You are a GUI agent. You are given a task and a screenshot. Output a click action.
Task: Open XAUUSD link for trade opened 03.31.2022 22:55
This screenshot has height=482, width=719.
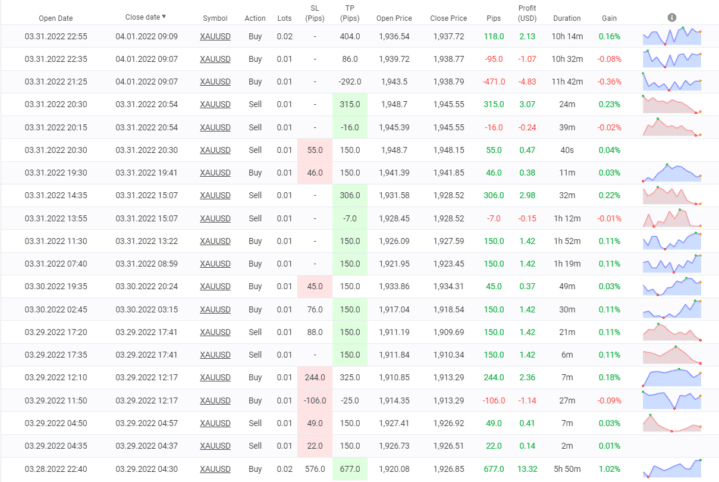tap(213, 36)
